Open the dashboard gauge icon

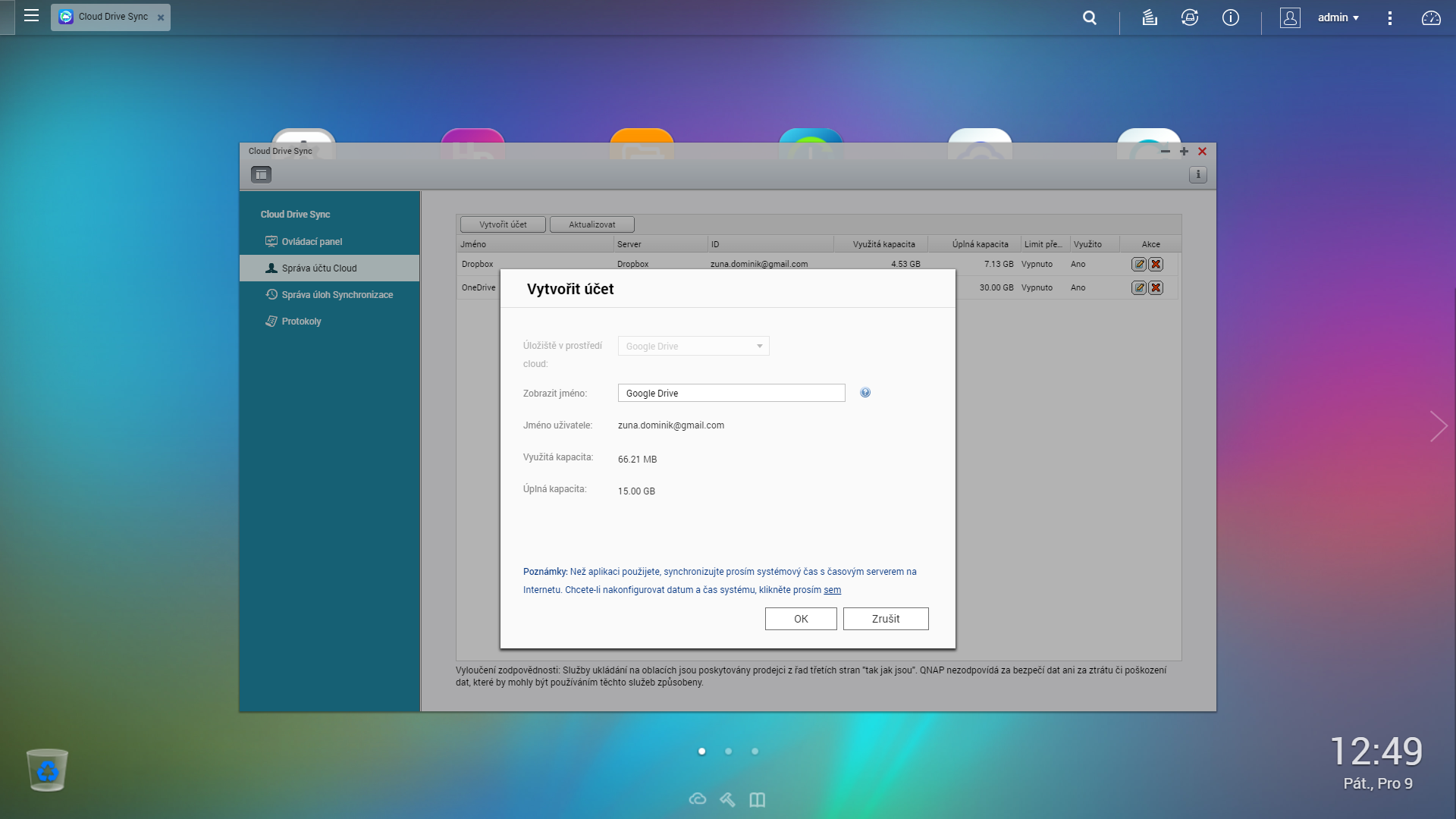tap(1431, 17)
